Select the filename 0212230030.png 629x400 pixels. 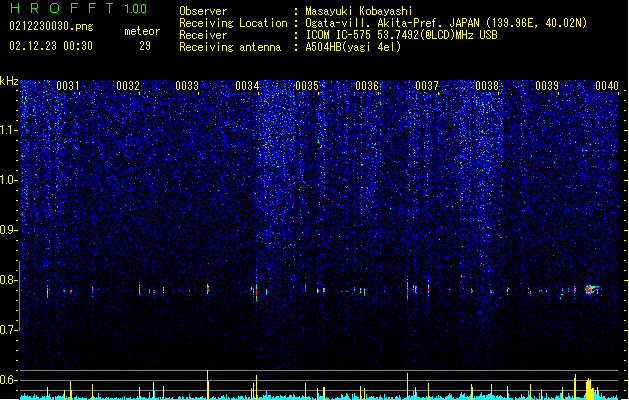pos(51,26)
